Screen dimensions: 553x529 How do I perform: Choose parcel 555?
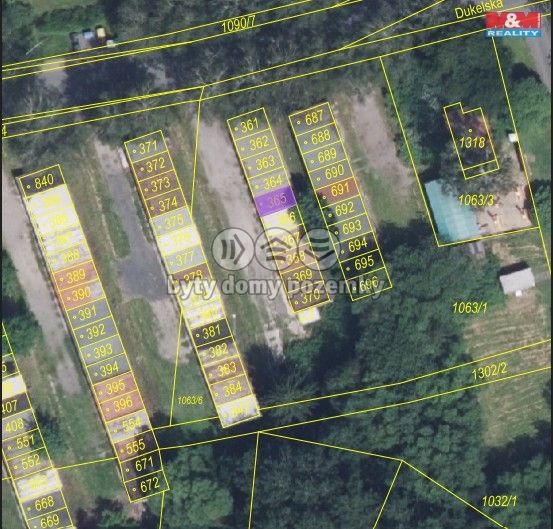click(134, 446)
